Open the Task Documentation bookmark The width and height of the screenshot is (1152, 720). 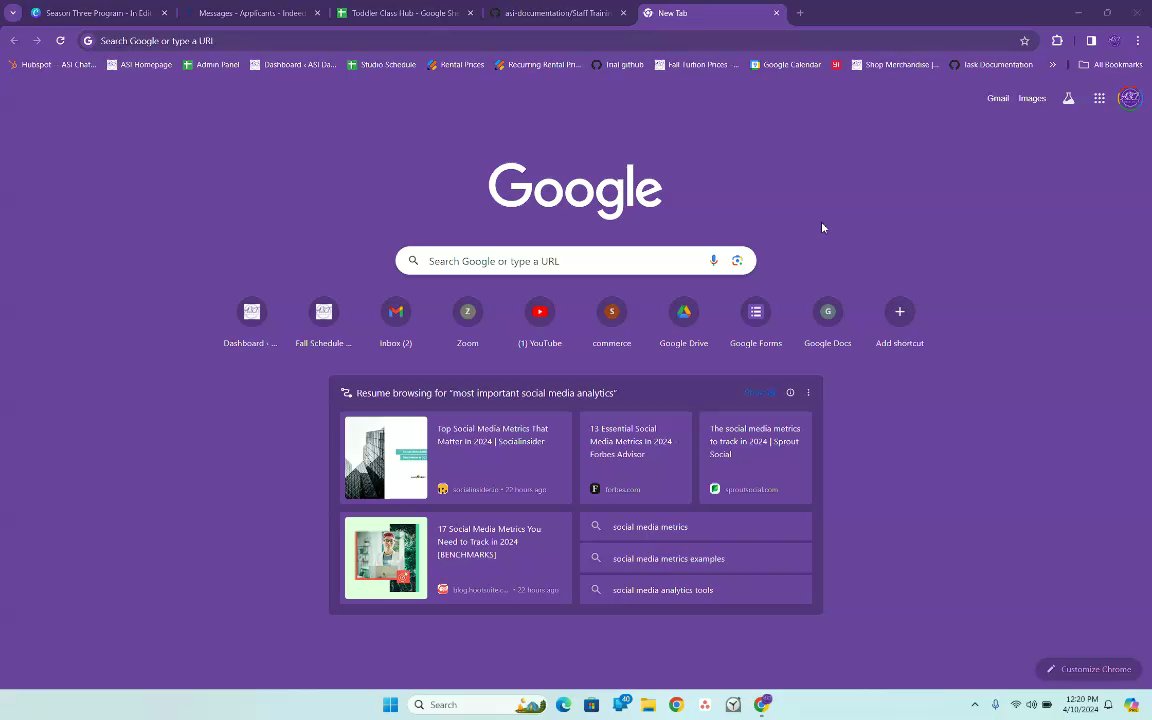(x=990, y=65)
